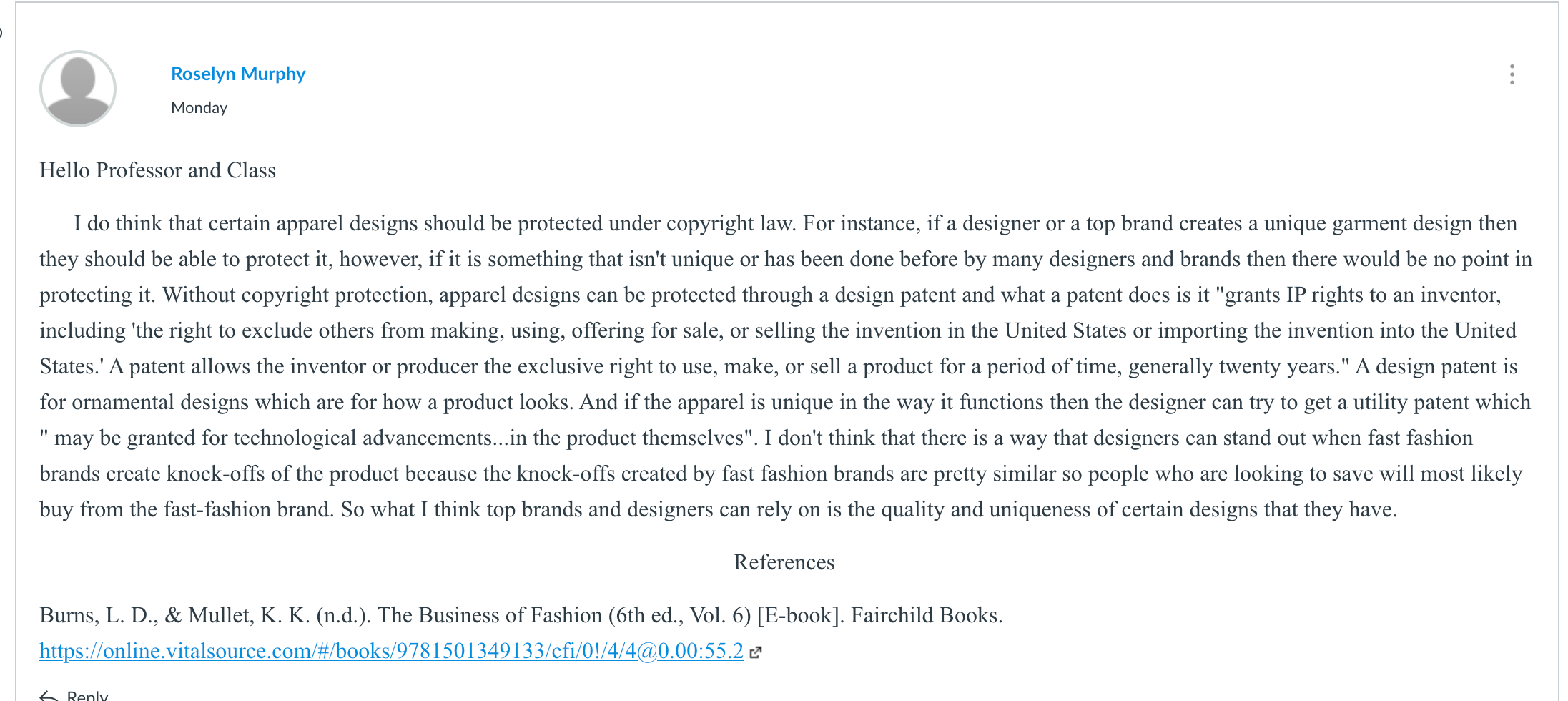This screenshot has width=1568, height=701.
Task: Click the 'Hello Professor and Class' greeting
Action: [x=157, y=170]
